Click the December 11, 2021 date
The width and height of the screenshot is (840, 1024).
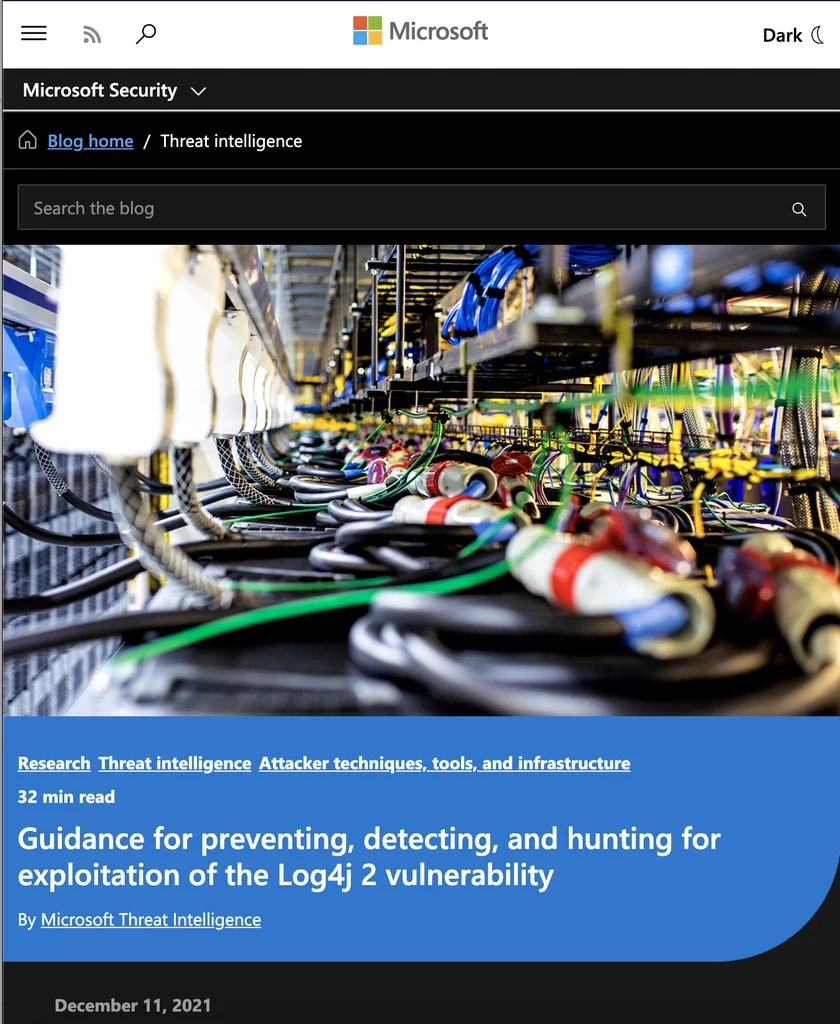[x=133, y=1005]
